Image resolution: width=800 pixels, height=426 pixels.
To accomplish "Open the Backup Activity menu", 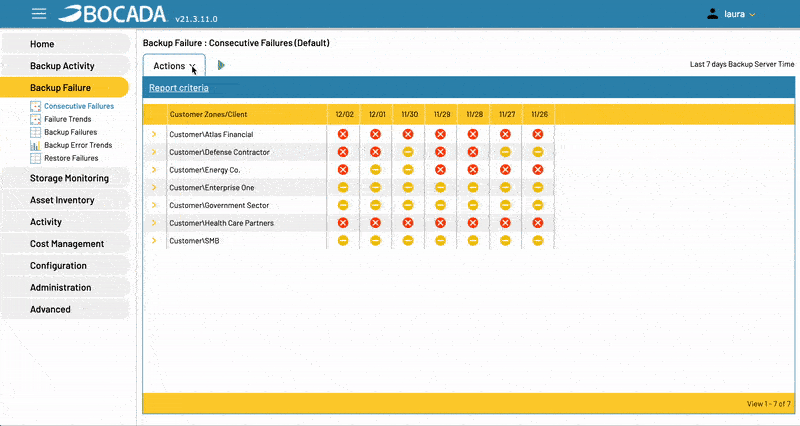I will point(65,66).
